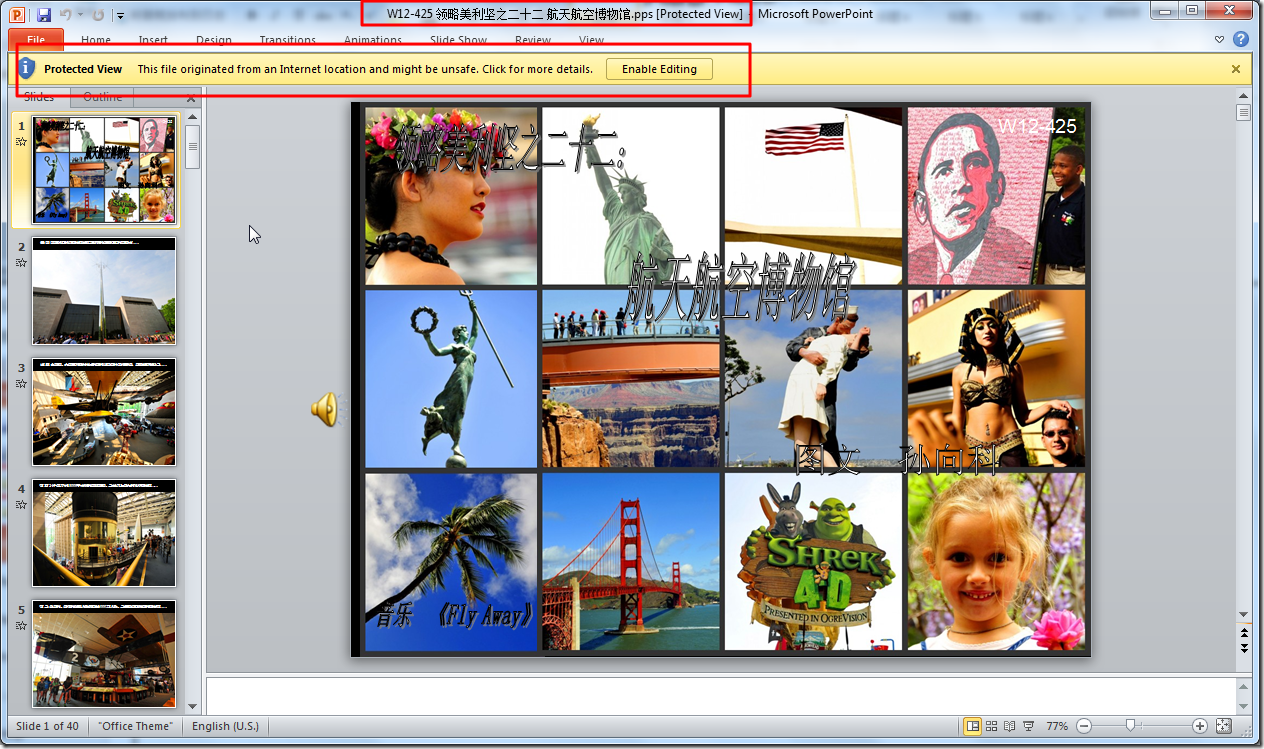1264x749 pixels.
Task: Click the notes pane scroll down arrow
Action: coord(1244,704)
